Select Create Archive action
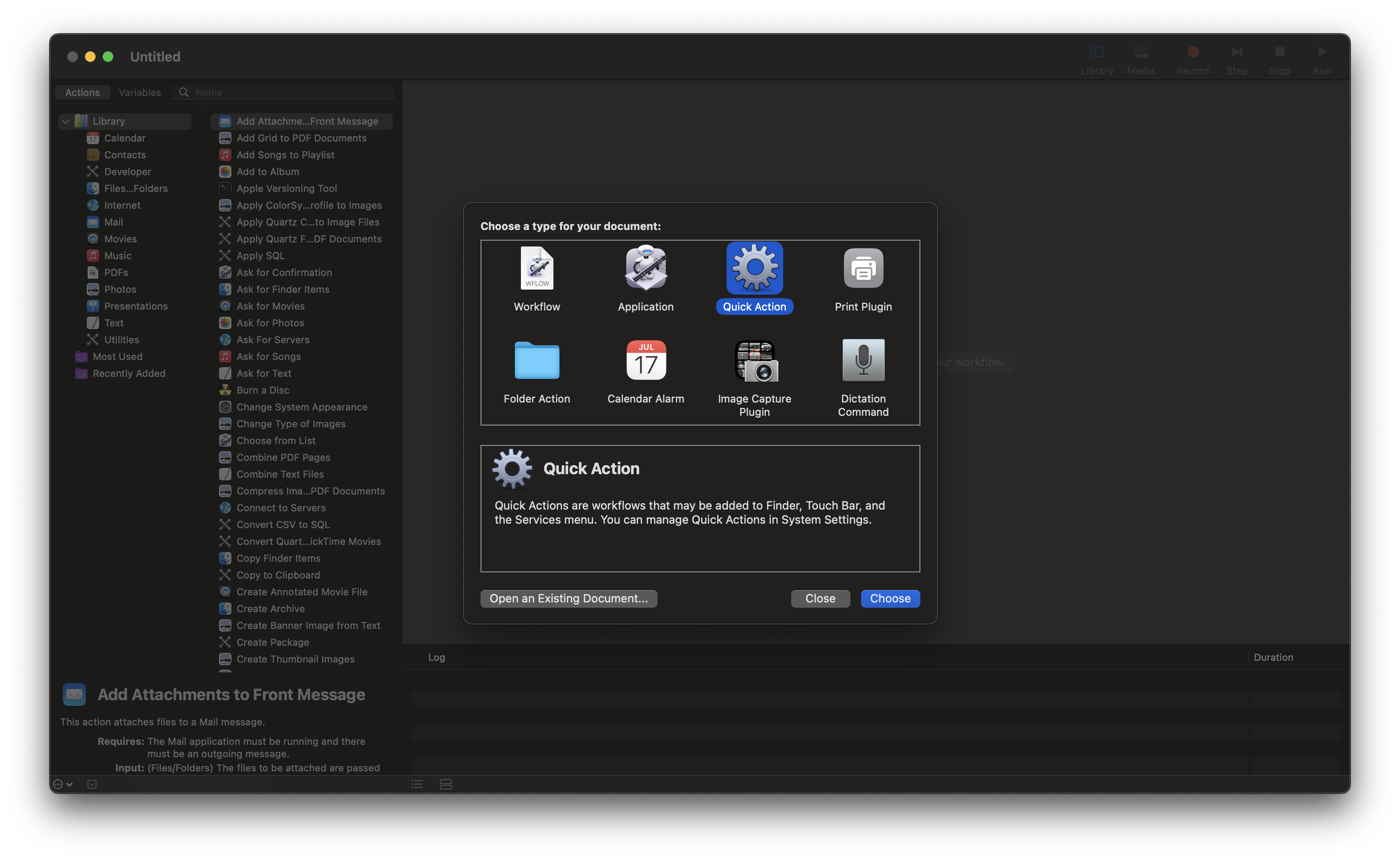 tap(270, 609)
